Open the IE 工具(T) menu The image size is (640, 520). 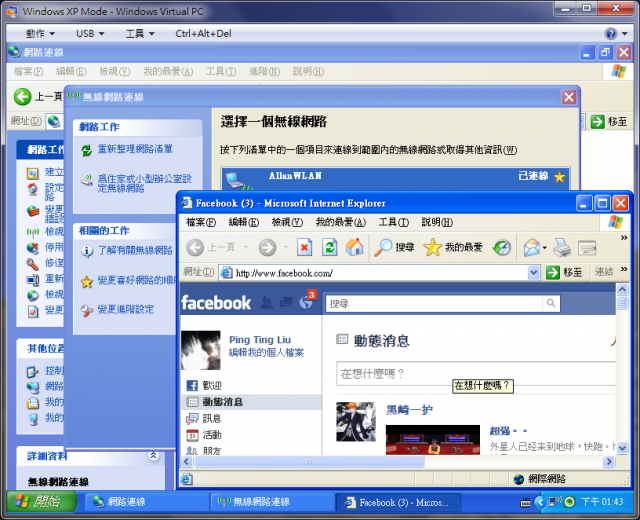pyautogui.click(x=393, y=222)
